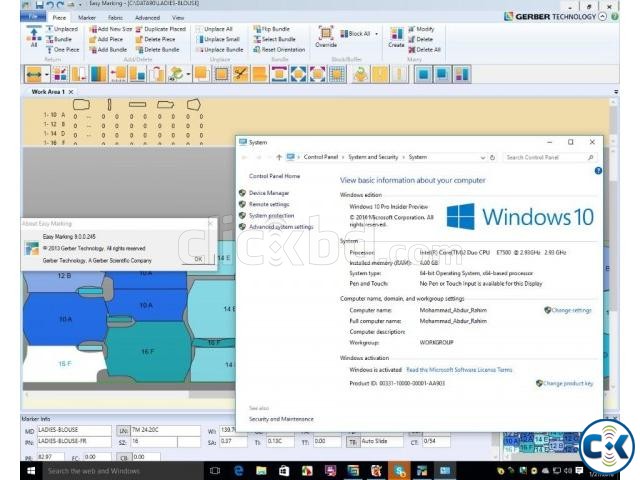Click the LN button in Marker Info
The image size is (640, 480).
coord(123,431)
